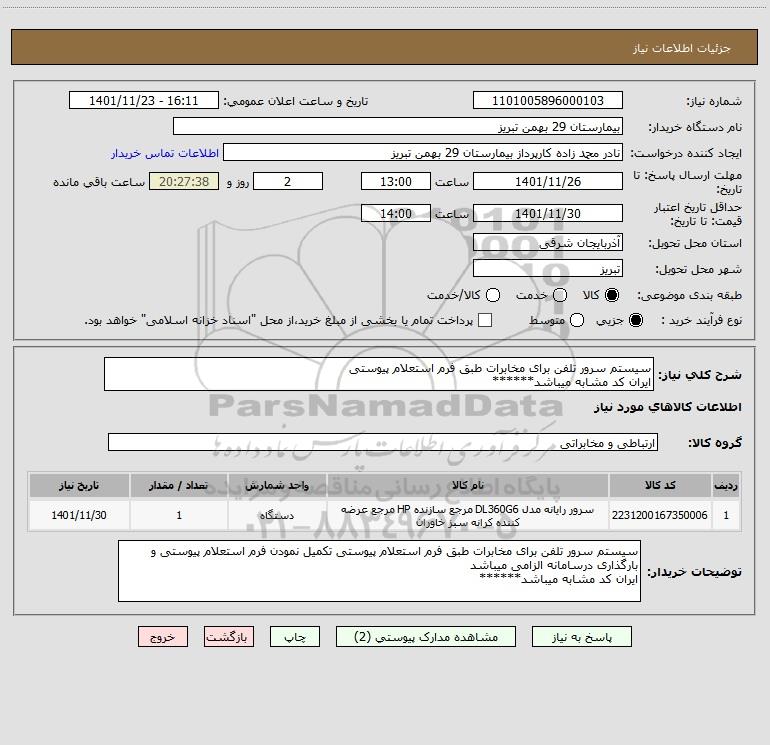Click the price validity date 1401/11/30
770x745 pixels.
(548, 213)
